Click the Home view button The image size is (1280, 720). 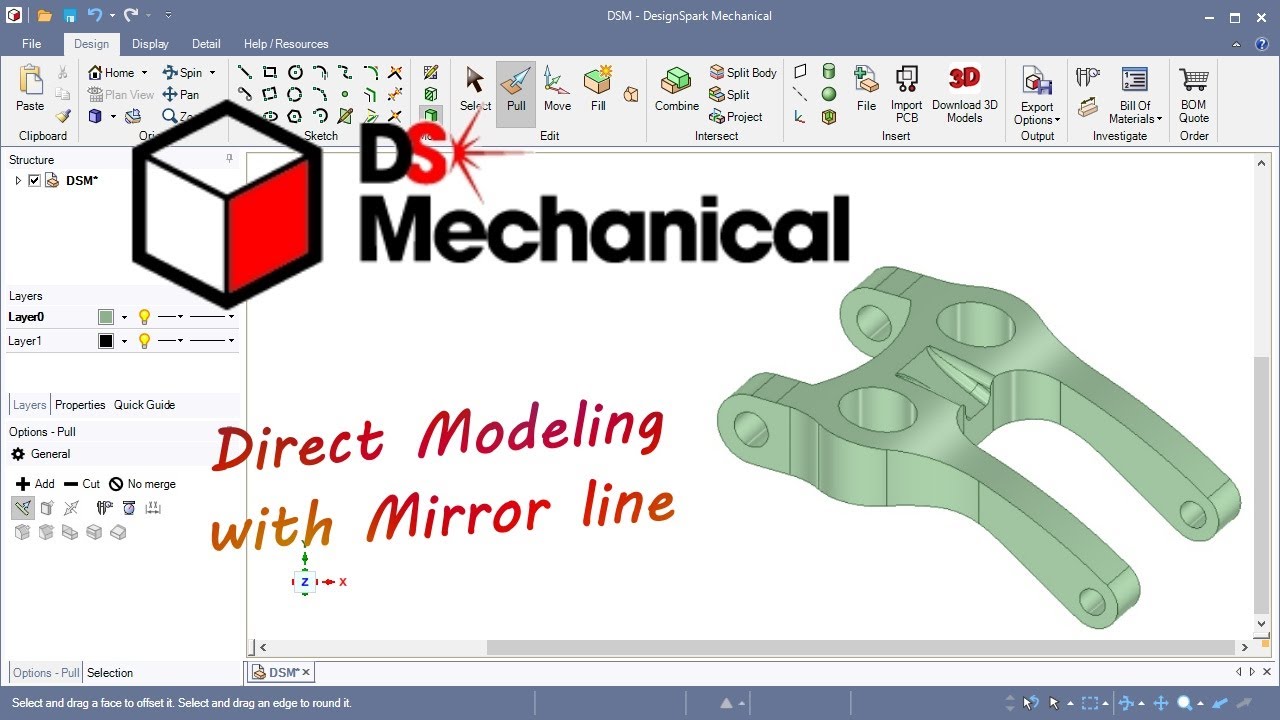[x=111, y=72]
